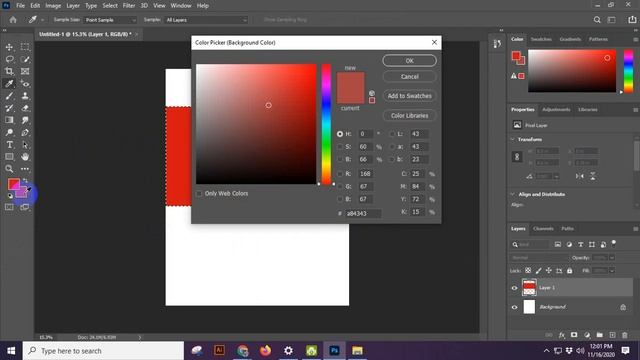Image resolution: width=640 pixels, height=360 pixels.
Task: Select the Horizontal Type tool
Action: 9,144
